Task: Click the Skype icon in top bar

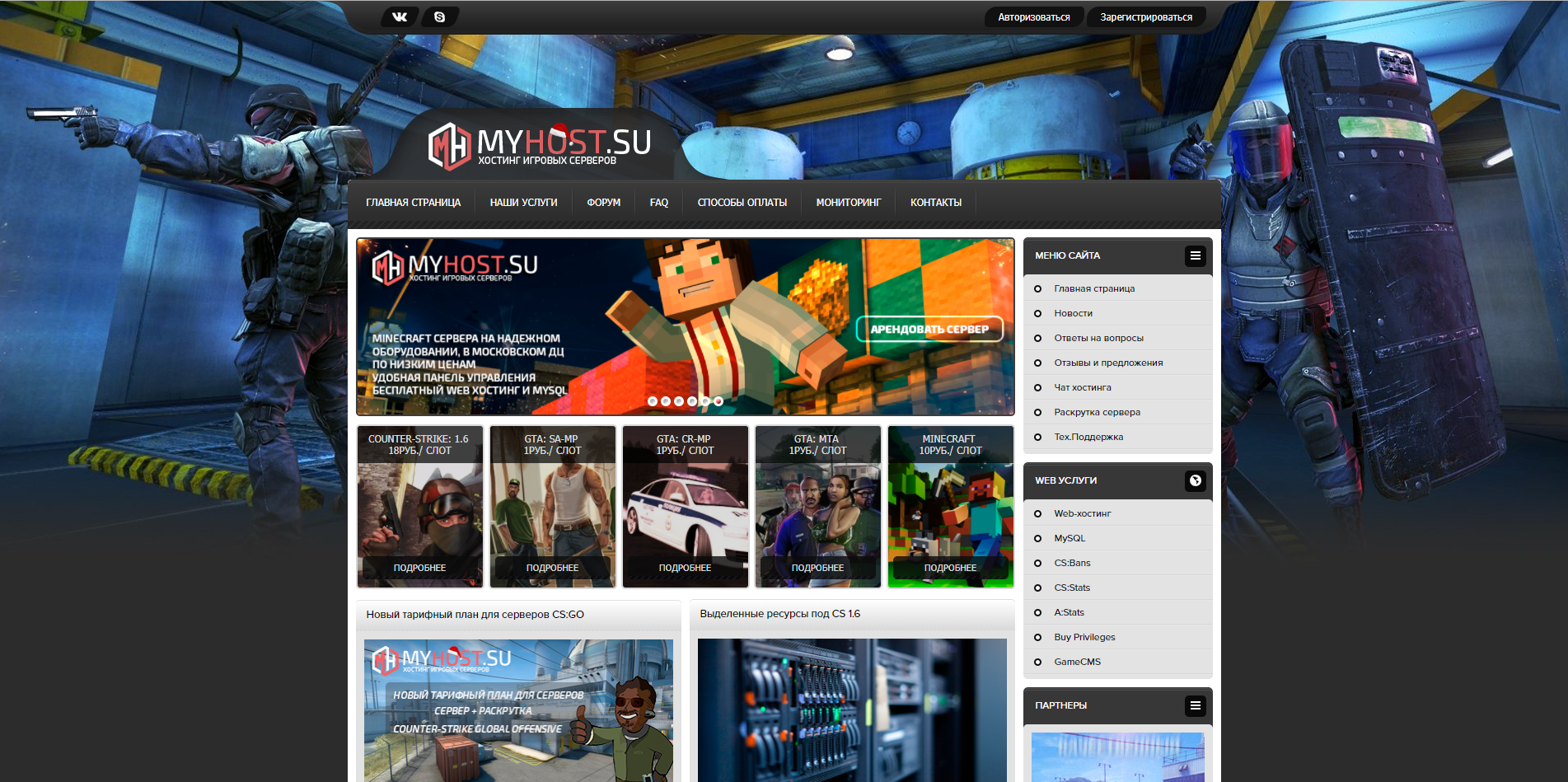Action: click(440, 16)
